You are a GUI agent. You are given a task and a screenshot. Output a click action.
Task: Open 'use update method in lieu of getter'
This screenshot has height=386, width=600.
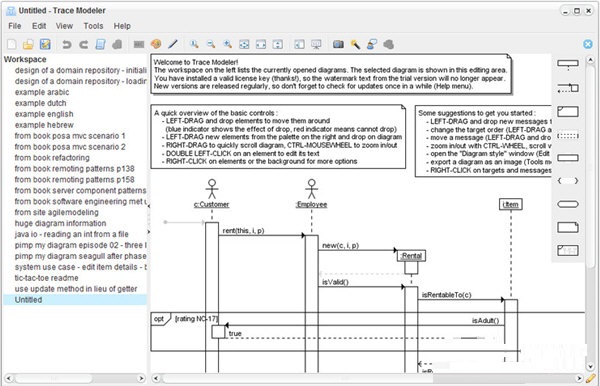coord(76,289)
